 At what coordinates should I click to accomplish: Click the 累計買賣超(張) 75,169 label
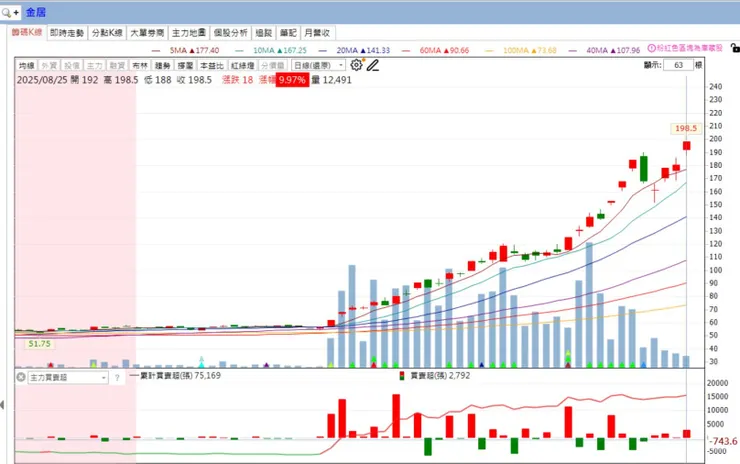181,376
